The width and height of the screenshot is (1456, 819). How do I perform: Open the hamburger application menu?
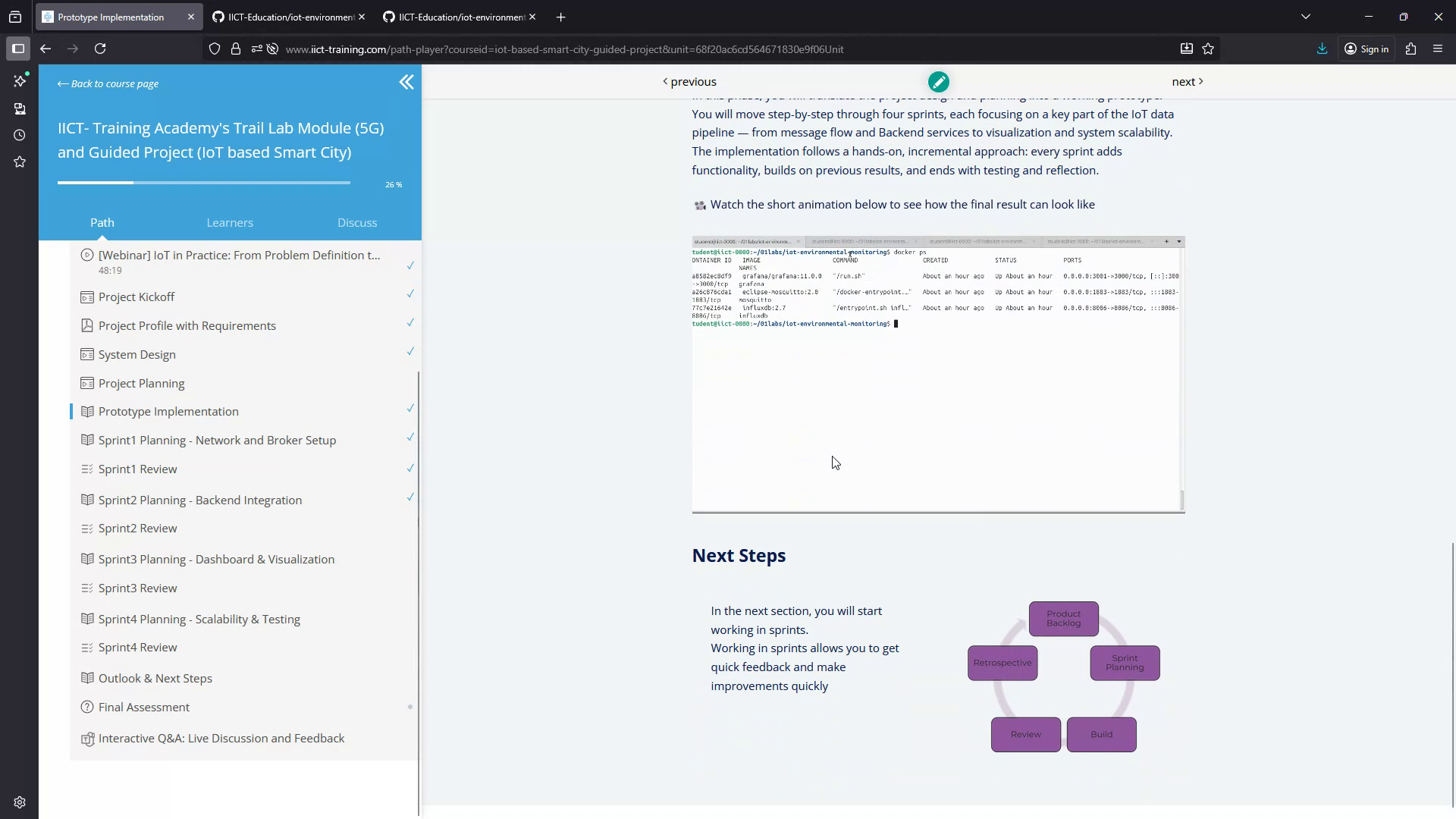(1438, 49)
